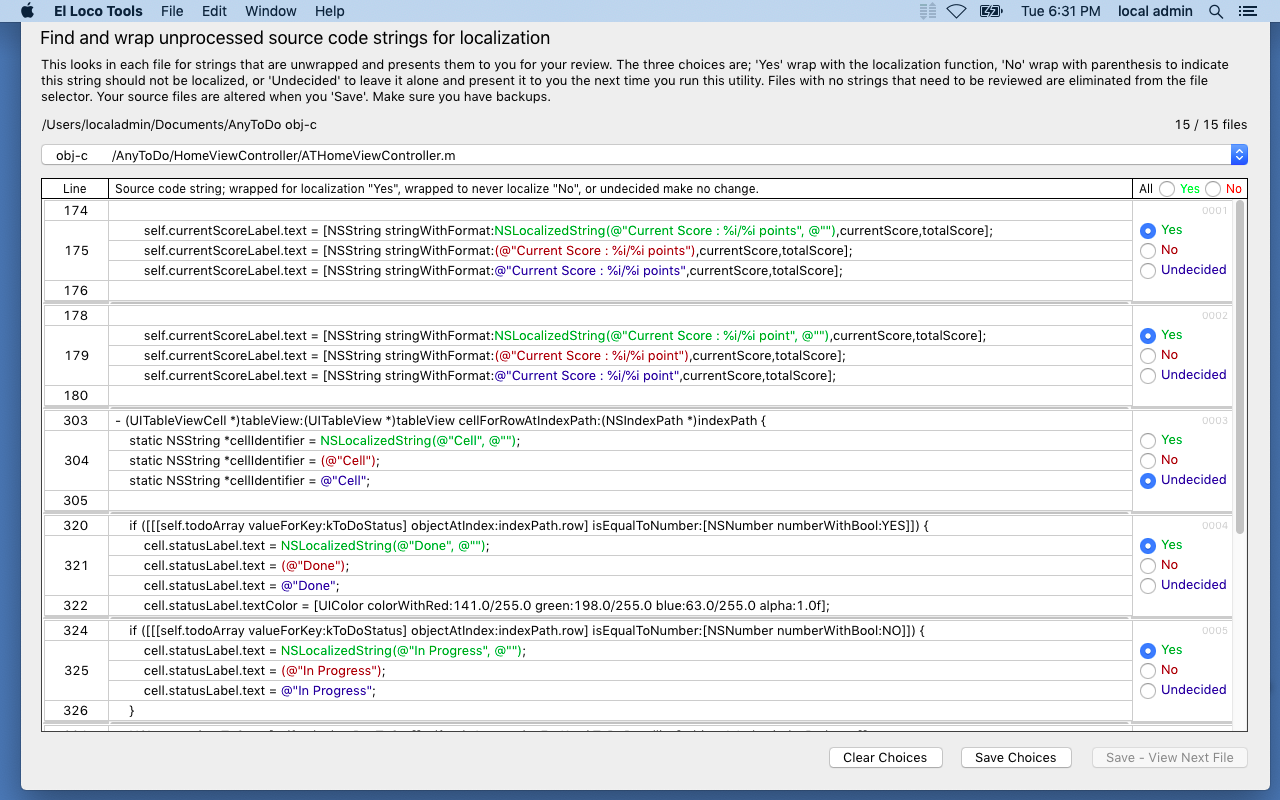Click the Wi-Fi status icon
The height and width of the screenshot is (800, 1280).
tap(956, 11)
